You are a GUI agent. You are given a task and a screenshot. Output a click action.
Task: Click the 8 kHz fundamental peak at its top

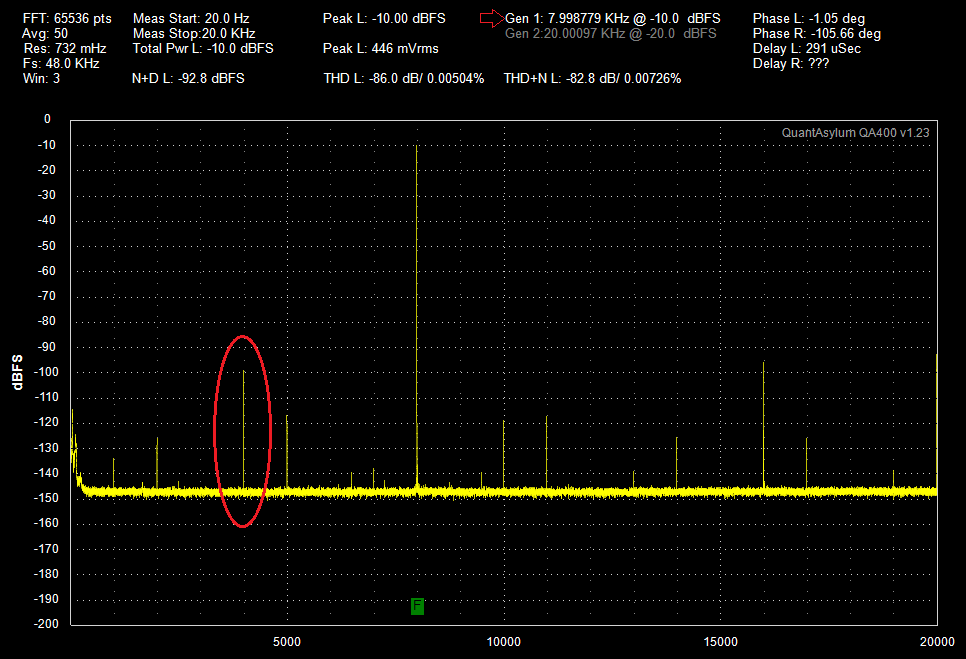[416, 146]
